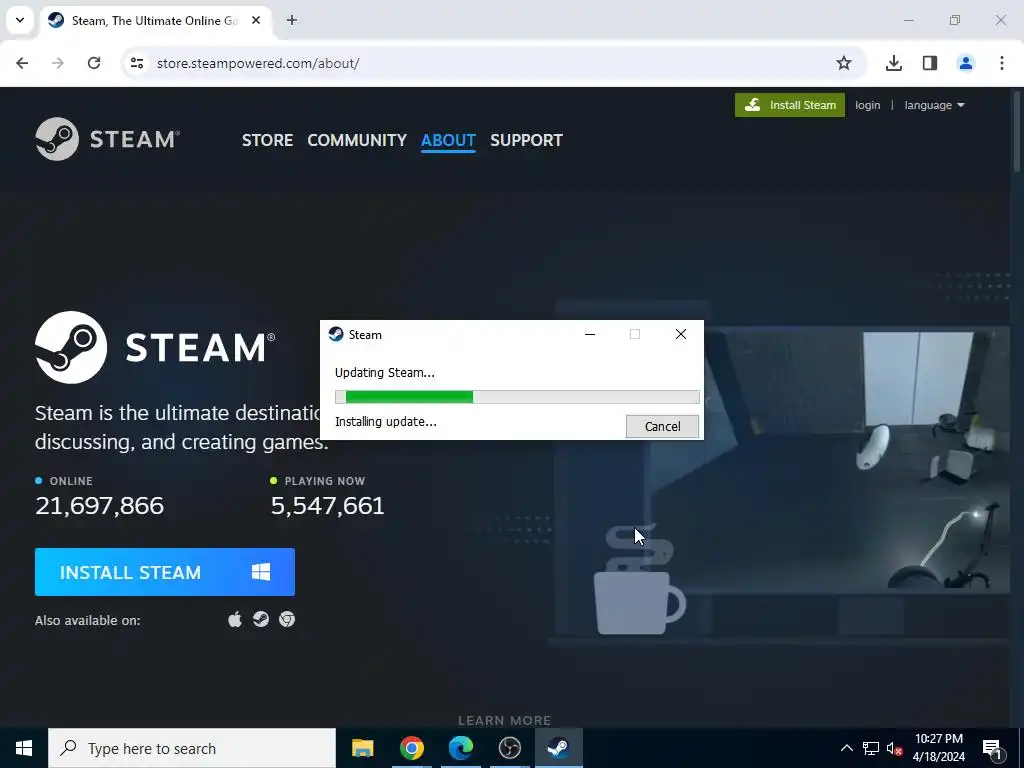Go forward in the browser
The width and height of the screenshot is (1024, 768).
[x=58, y=63]
